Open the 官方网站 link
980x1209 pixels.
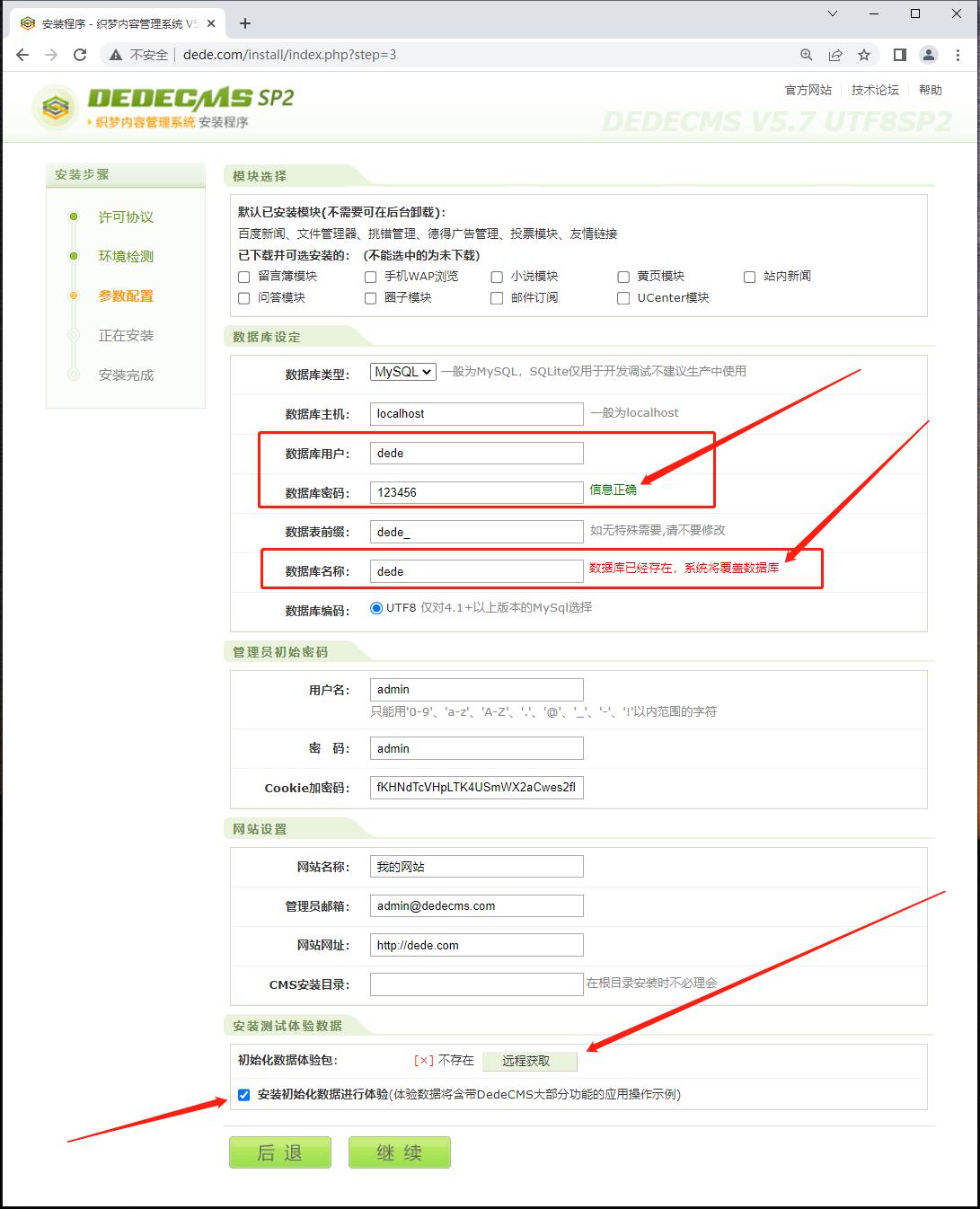pos(808,90)
